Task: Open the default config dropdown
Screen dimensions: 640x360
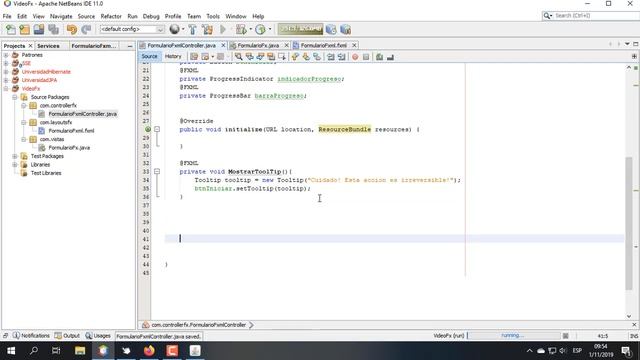Action: coord(132,29)
